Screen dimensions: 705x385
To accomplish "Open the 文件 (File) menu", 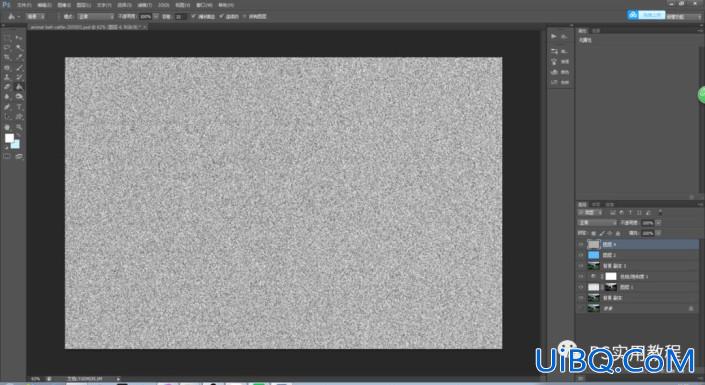I will coord(24,5).
